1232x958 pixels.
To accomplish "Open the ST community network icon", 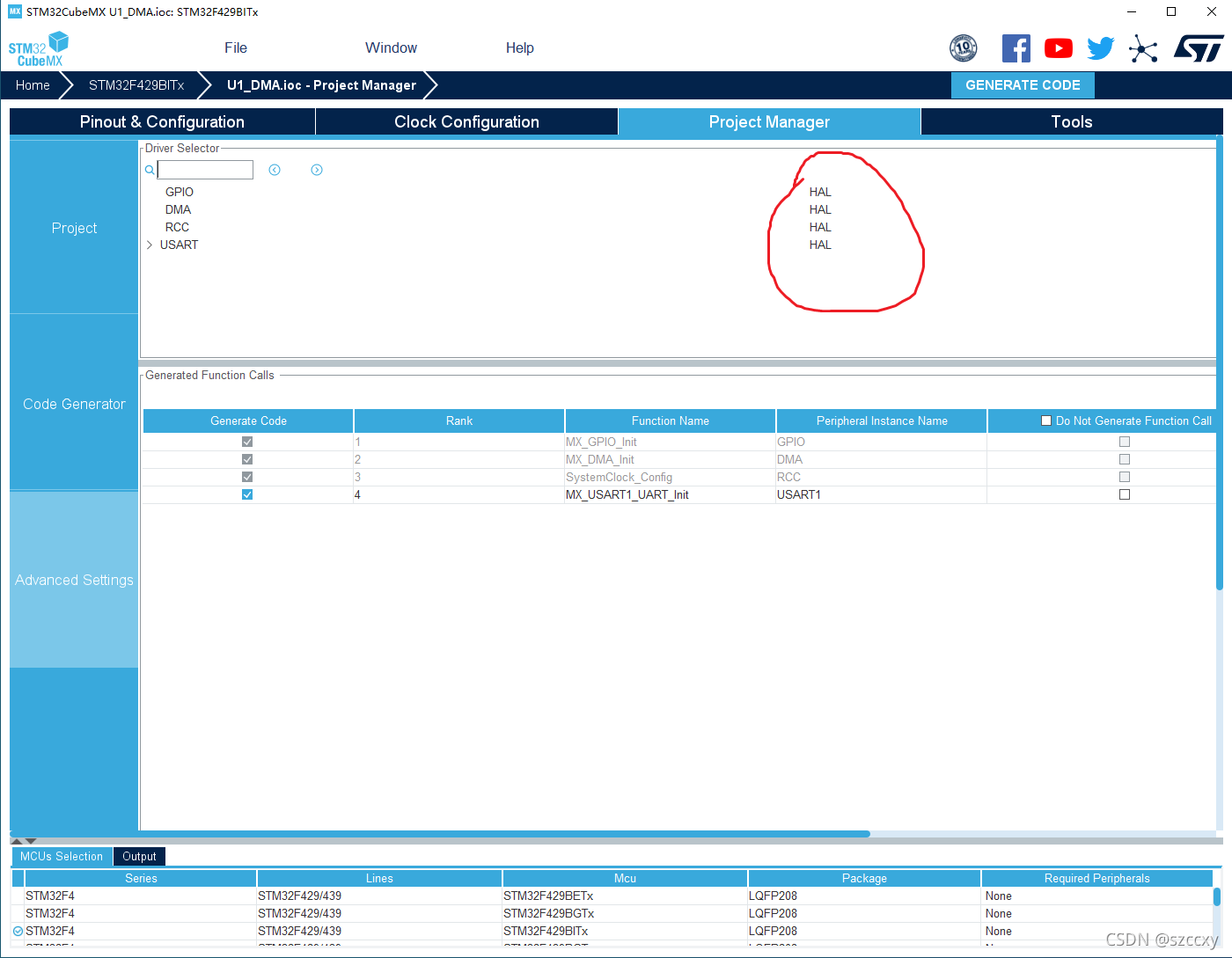I will (1143, 48).
